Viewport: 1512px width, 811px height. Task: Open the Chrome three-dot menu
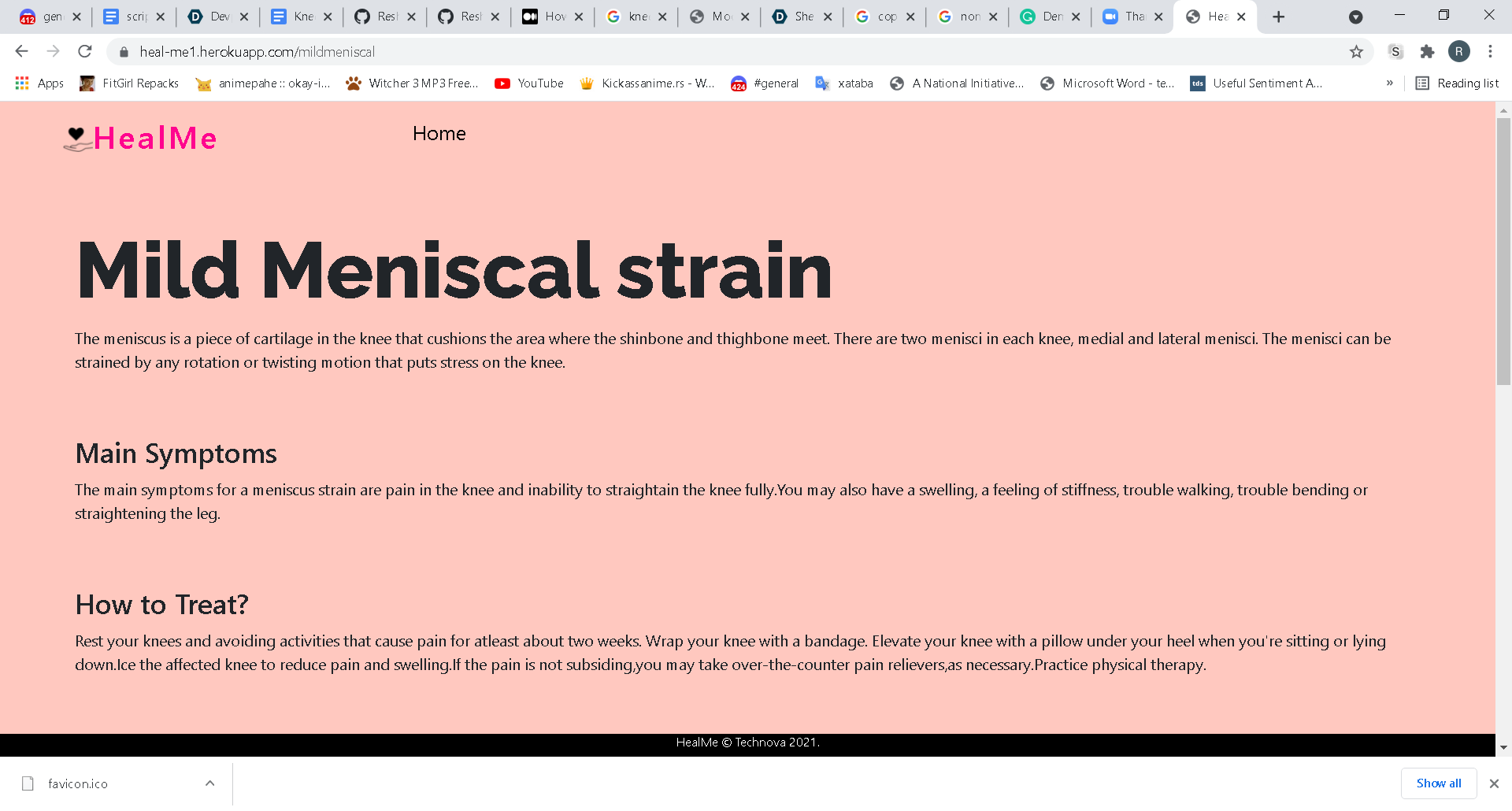(x=1490, y=51)
